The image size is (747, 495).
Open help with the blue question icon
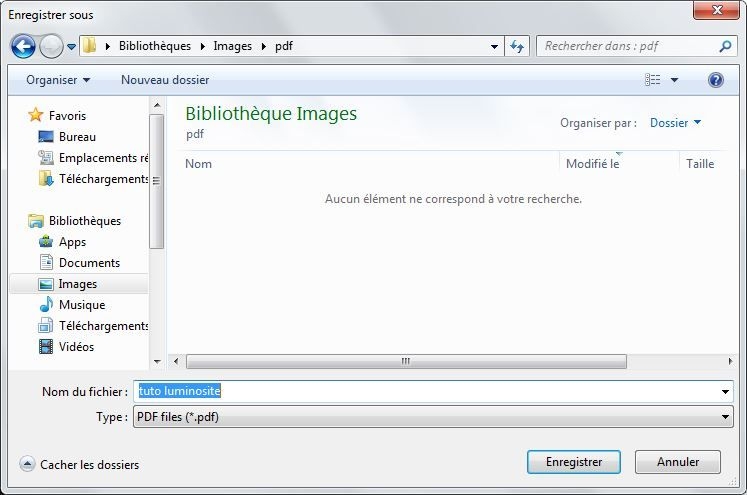click(x=716, y=80)
